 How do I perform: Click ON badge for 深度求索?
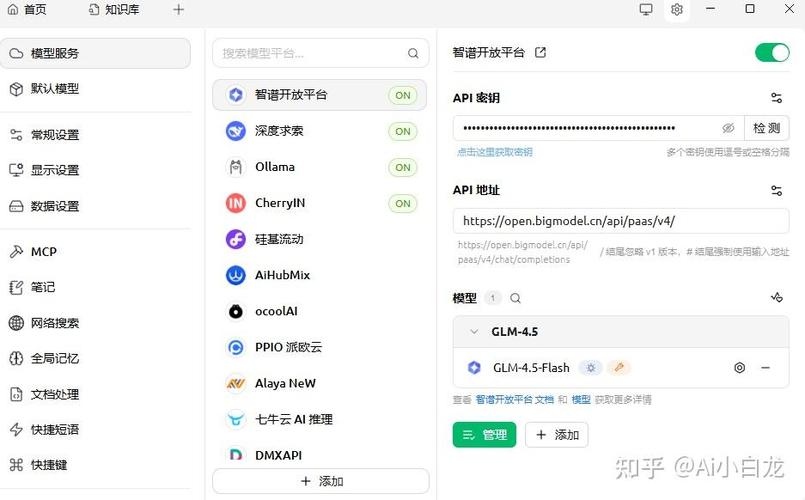click(403, 131)
